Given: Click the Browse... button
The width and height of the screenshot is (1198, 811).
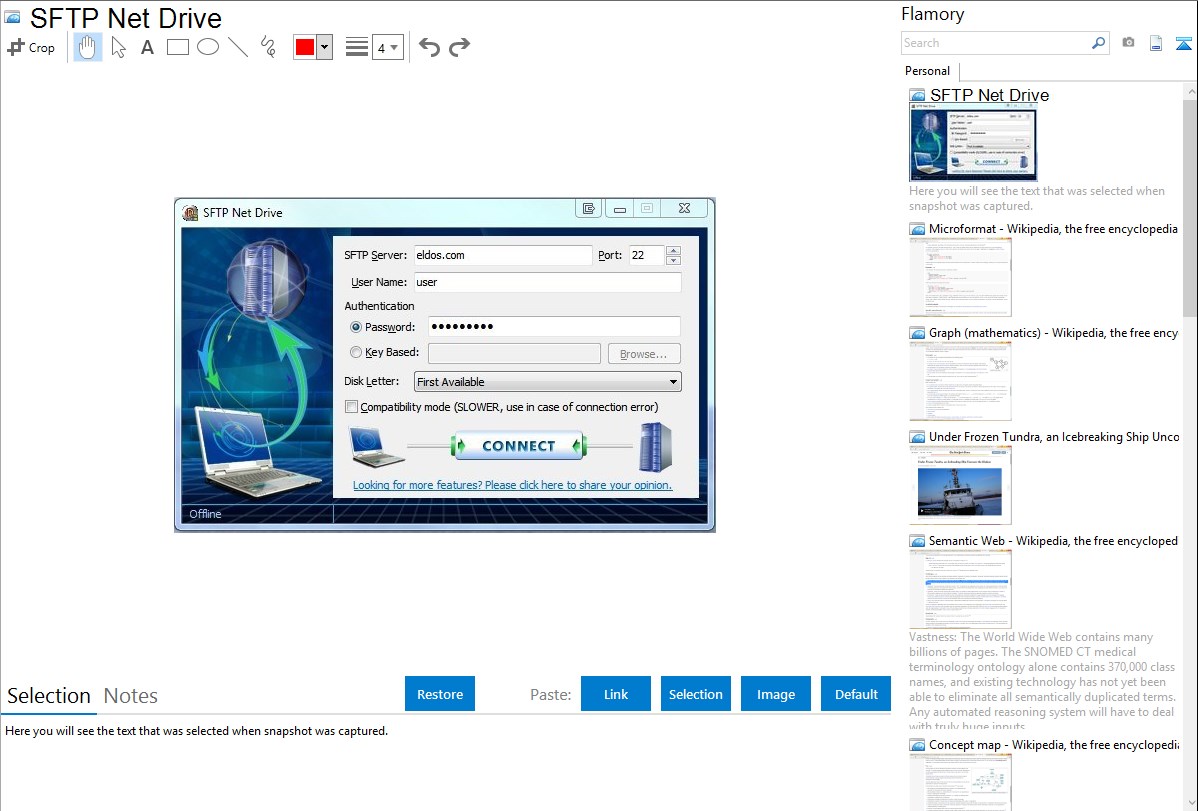Looking at the screenshot, I should click(644, 354).
